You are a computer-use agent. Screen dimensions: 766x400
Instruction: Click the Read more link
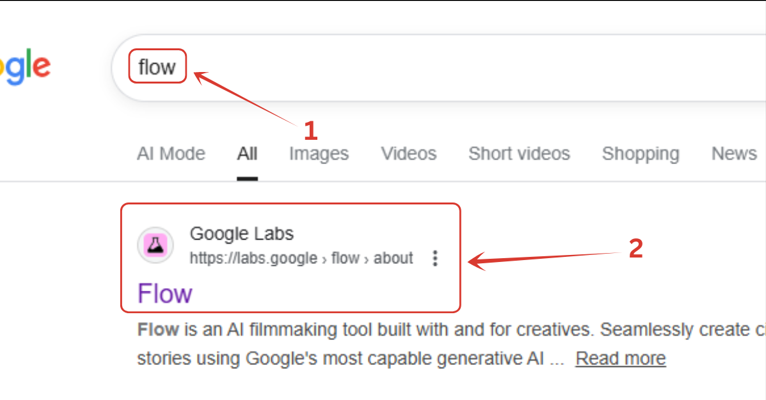620,358
